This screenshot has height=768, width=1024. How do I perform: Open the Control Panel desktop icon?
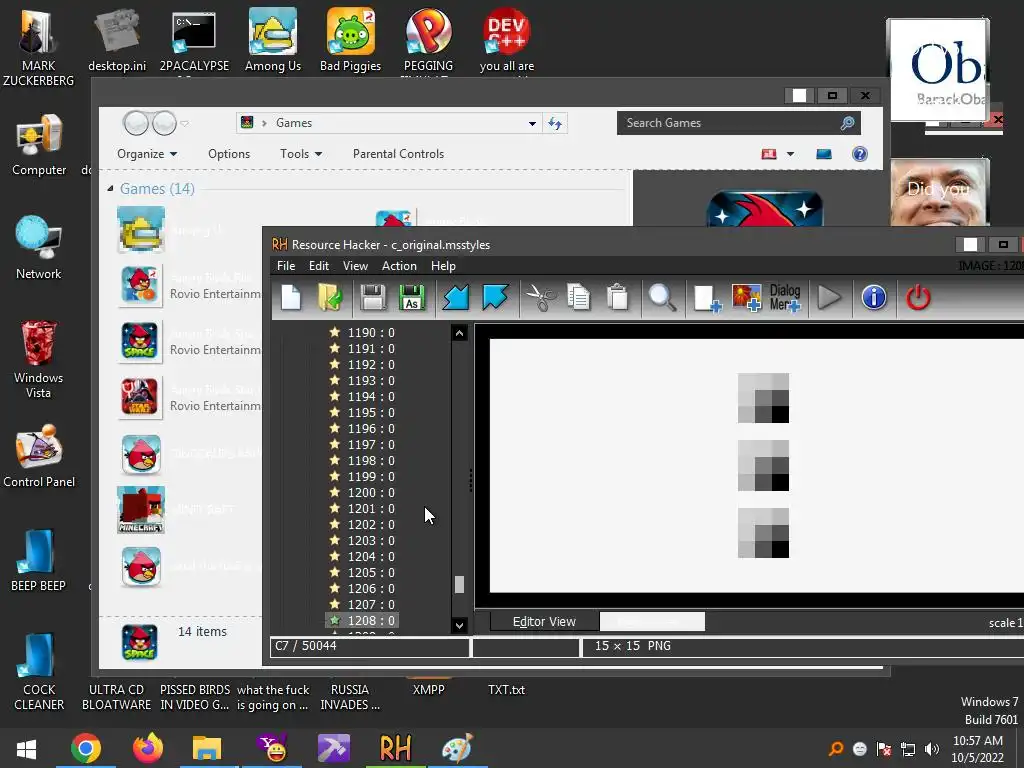[39, 456]
